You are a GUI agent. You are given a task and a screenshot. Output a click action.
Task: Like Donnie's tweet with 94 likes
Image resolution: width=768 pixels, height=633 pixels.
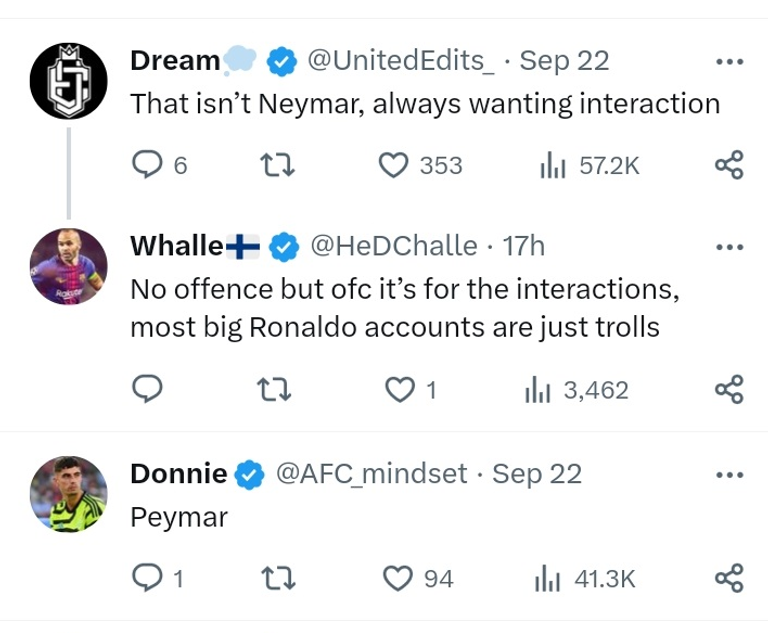(400, 577)
